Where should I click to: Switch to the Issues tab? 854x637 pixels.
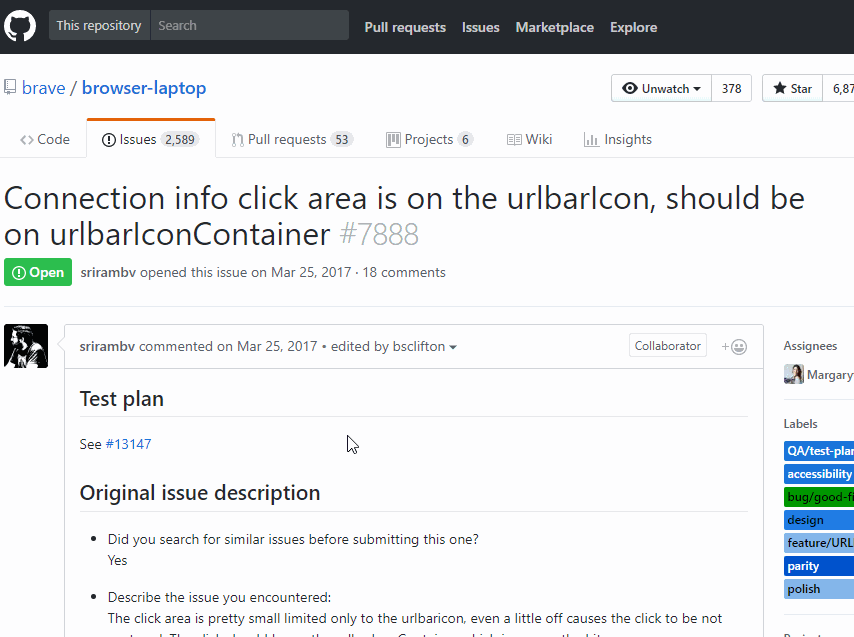(x=150, y=139)
